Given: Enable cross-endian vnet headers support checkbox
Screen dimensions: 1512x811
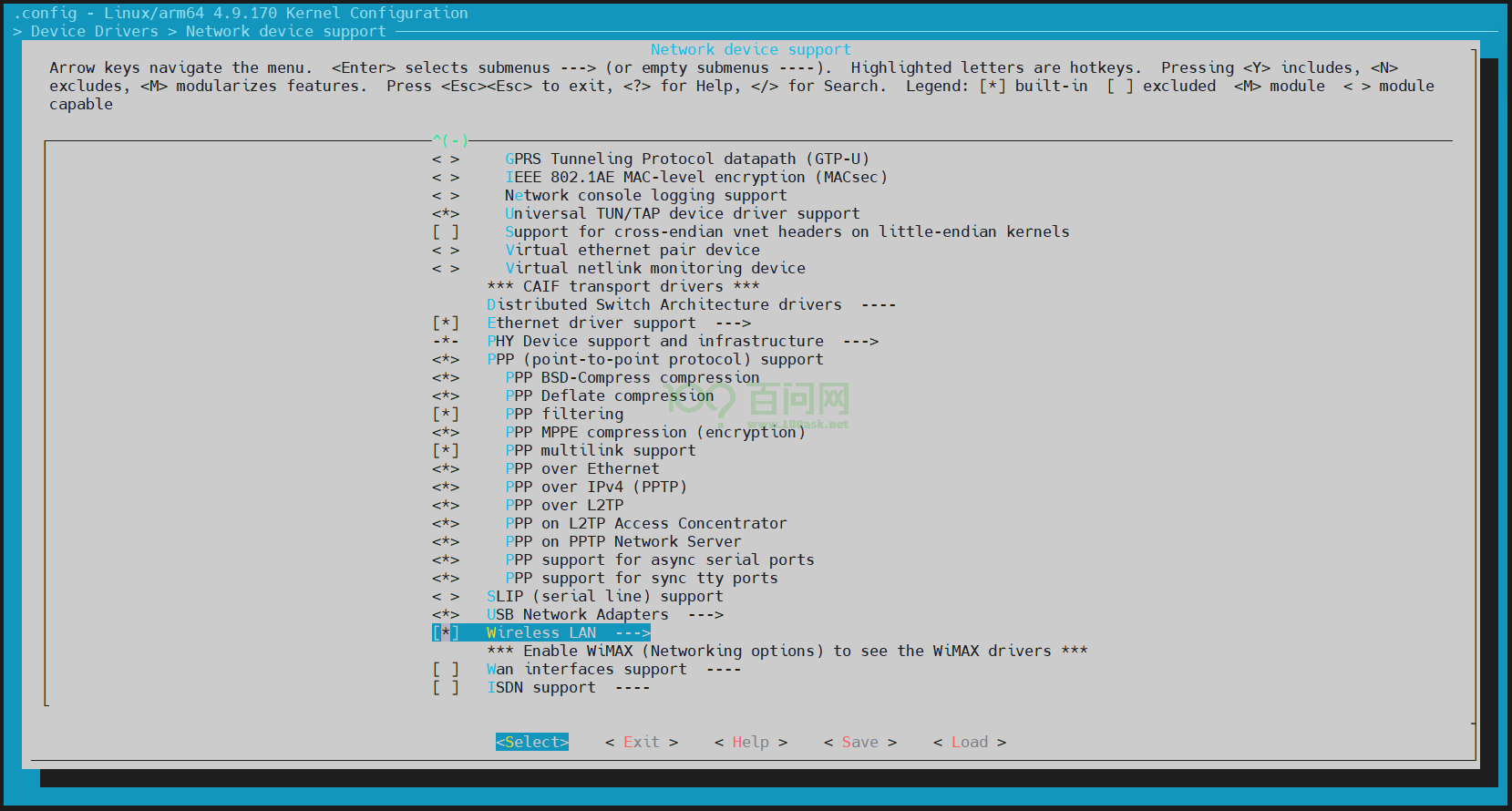Looking at the screenshot, I should click(446, 231).
